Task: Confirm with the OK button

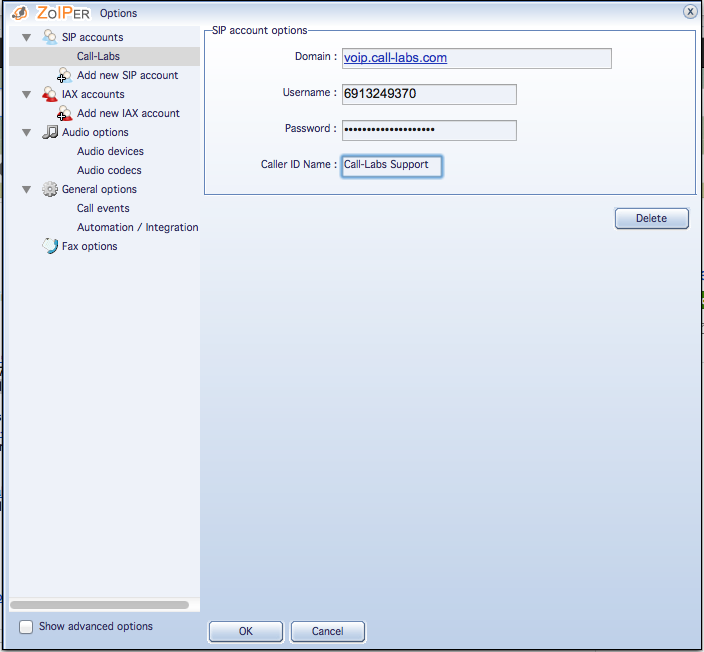Action: 246,631
